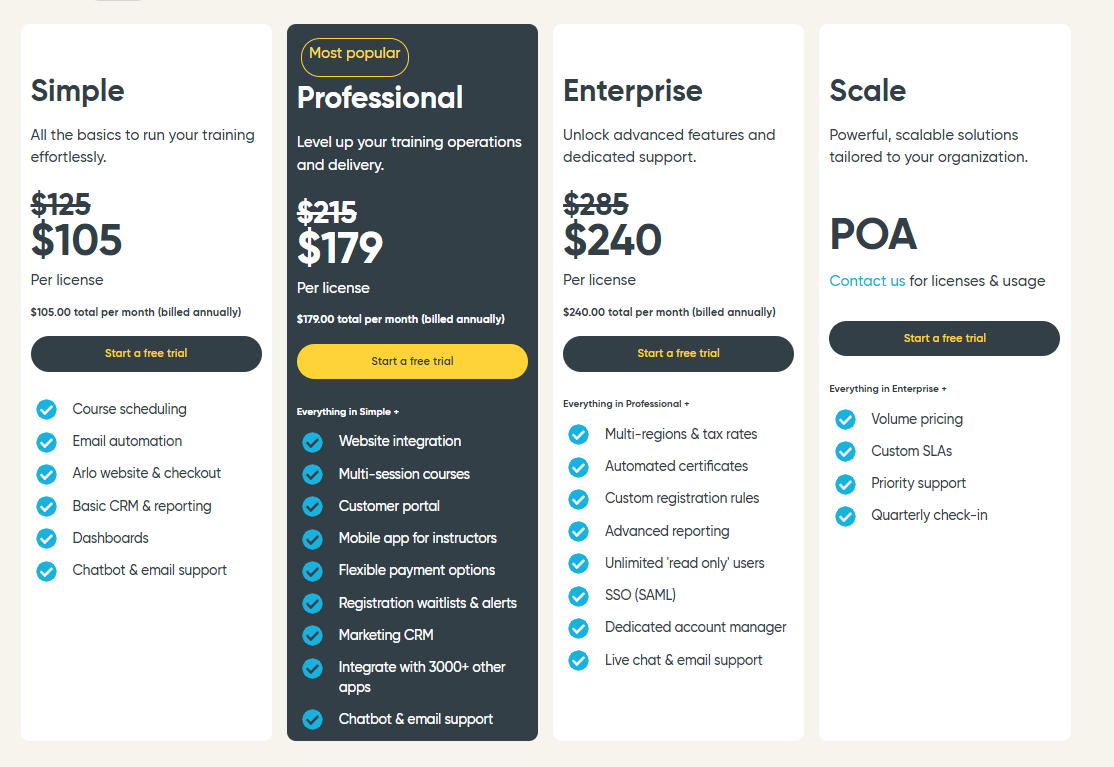This screenshot has height=767, width=1114.
Task: Click the checkmark icon next to Quarterly check-in
Action: click(845, 516)
